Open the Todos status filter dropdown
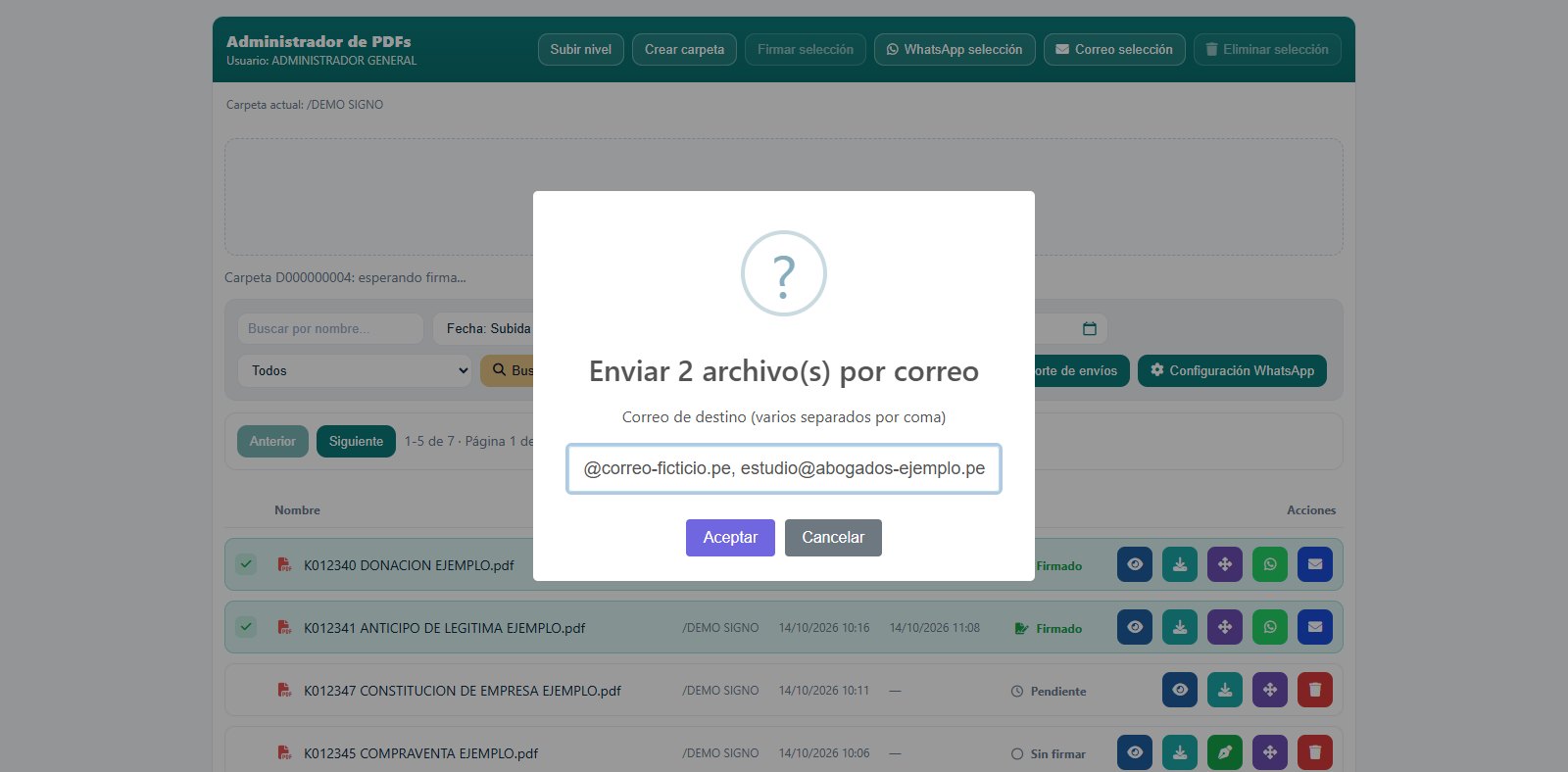Image resolution: width=1568 pixels, height=772 pixels. tap(355, 370)
